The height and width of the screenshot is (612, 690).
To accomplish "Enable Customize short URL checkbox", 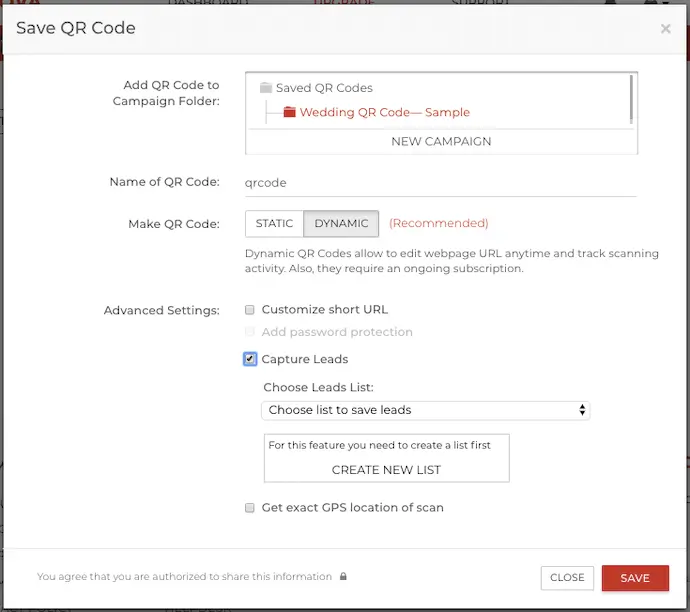I will point(250,310).
